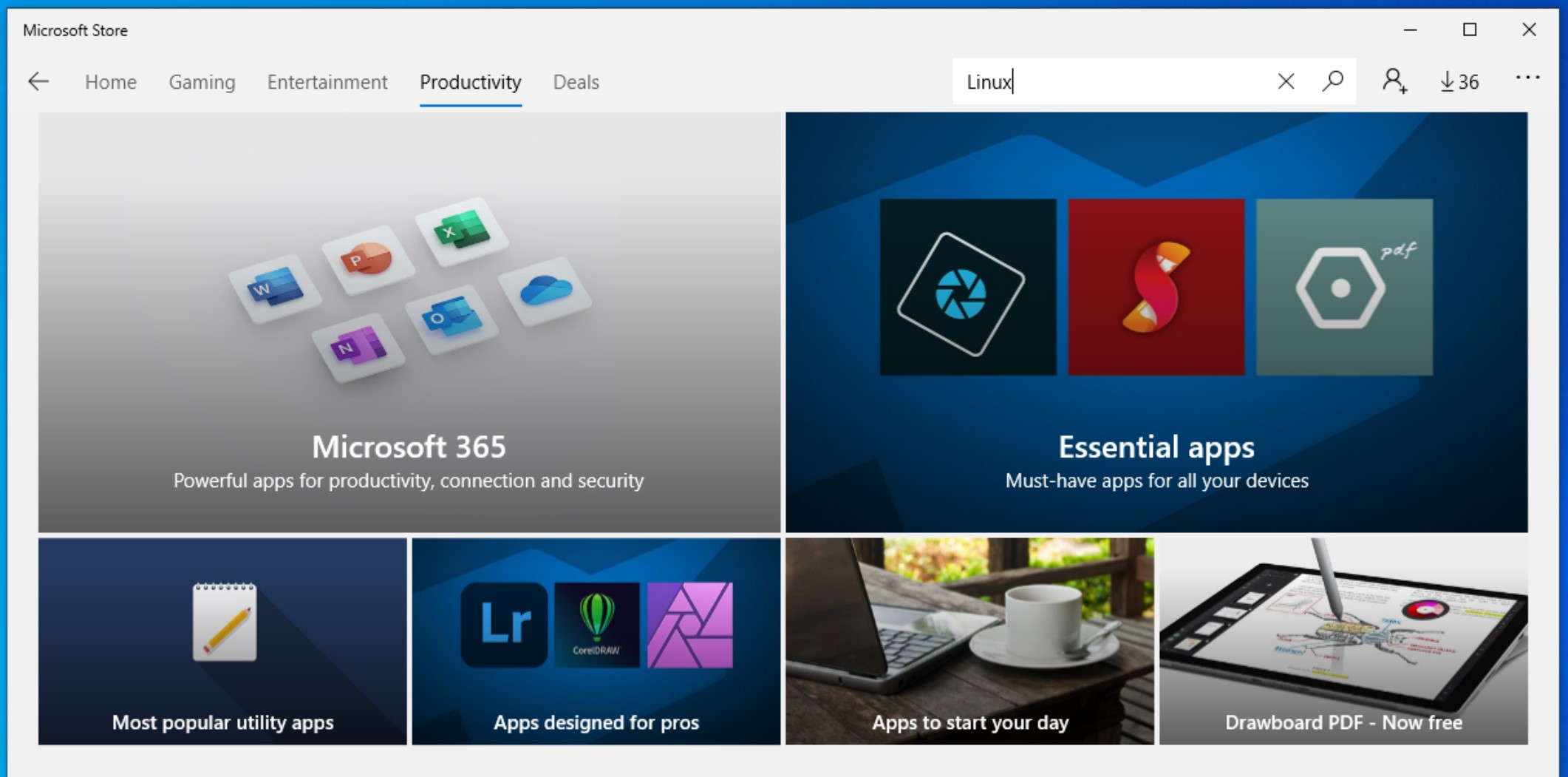Open the Entertainment tab
Viewport: 1568px width, 777px height.
pos(327,81)
